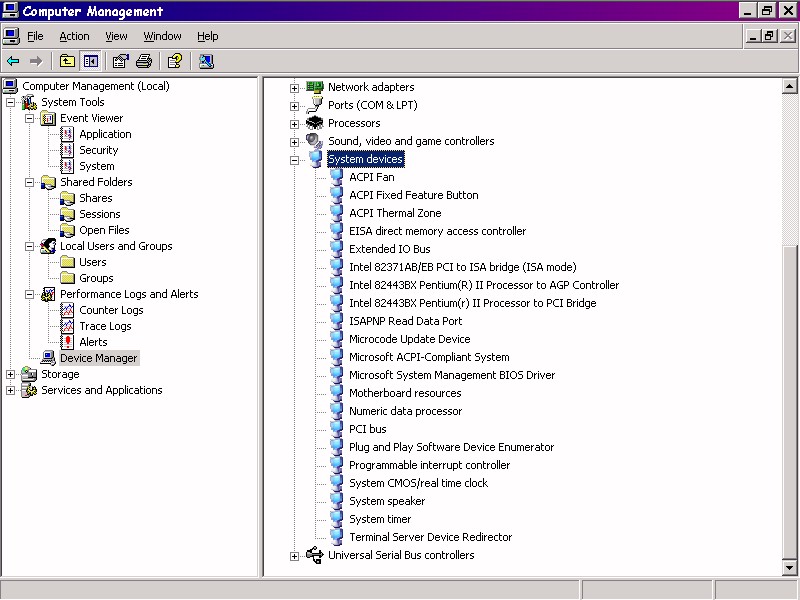The image size is (800, 600).
Task: Click Scan for hardware changes icon
Action: [206, 61]
